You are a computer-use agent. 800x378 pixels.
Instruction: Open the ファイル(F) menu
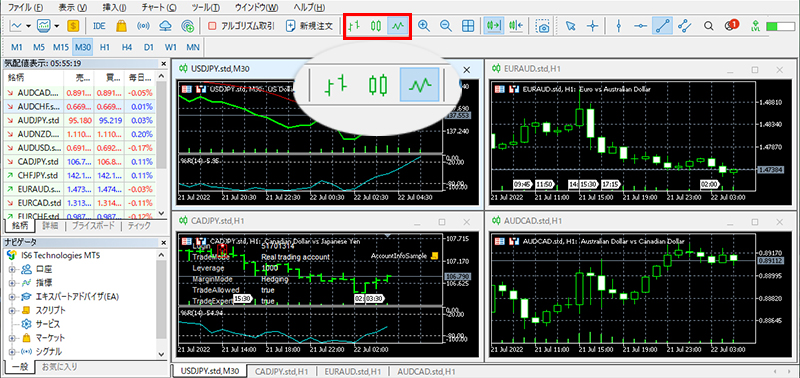(26, 7)
